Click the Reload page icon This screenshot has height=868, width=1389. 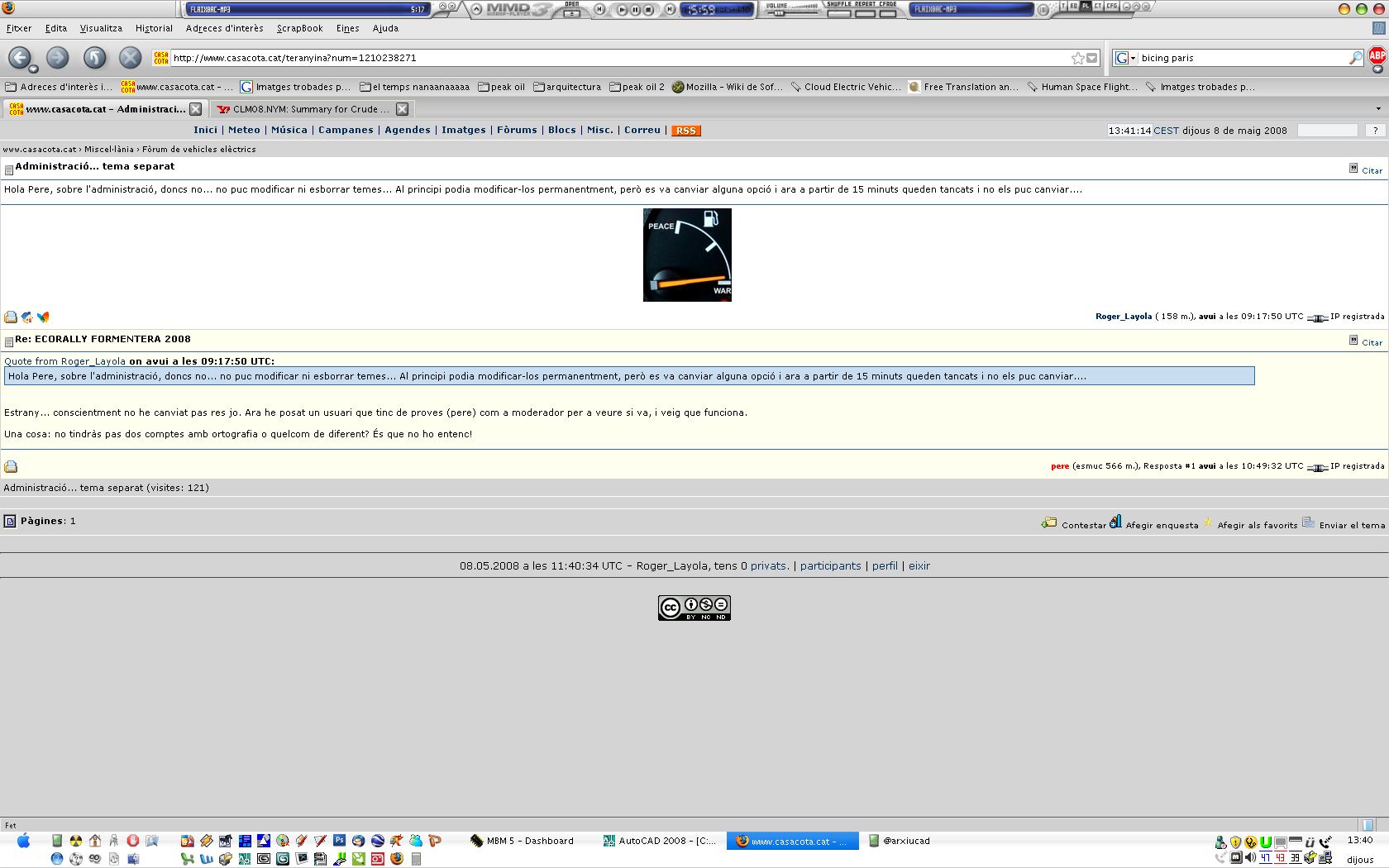[94, 58]
